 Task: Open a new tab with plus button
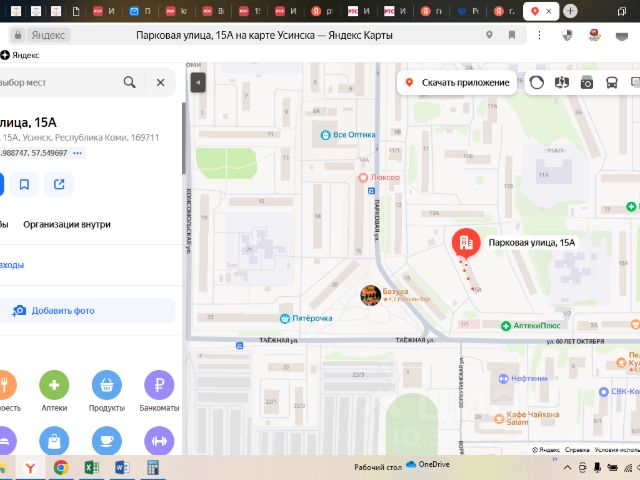[570, 11]
